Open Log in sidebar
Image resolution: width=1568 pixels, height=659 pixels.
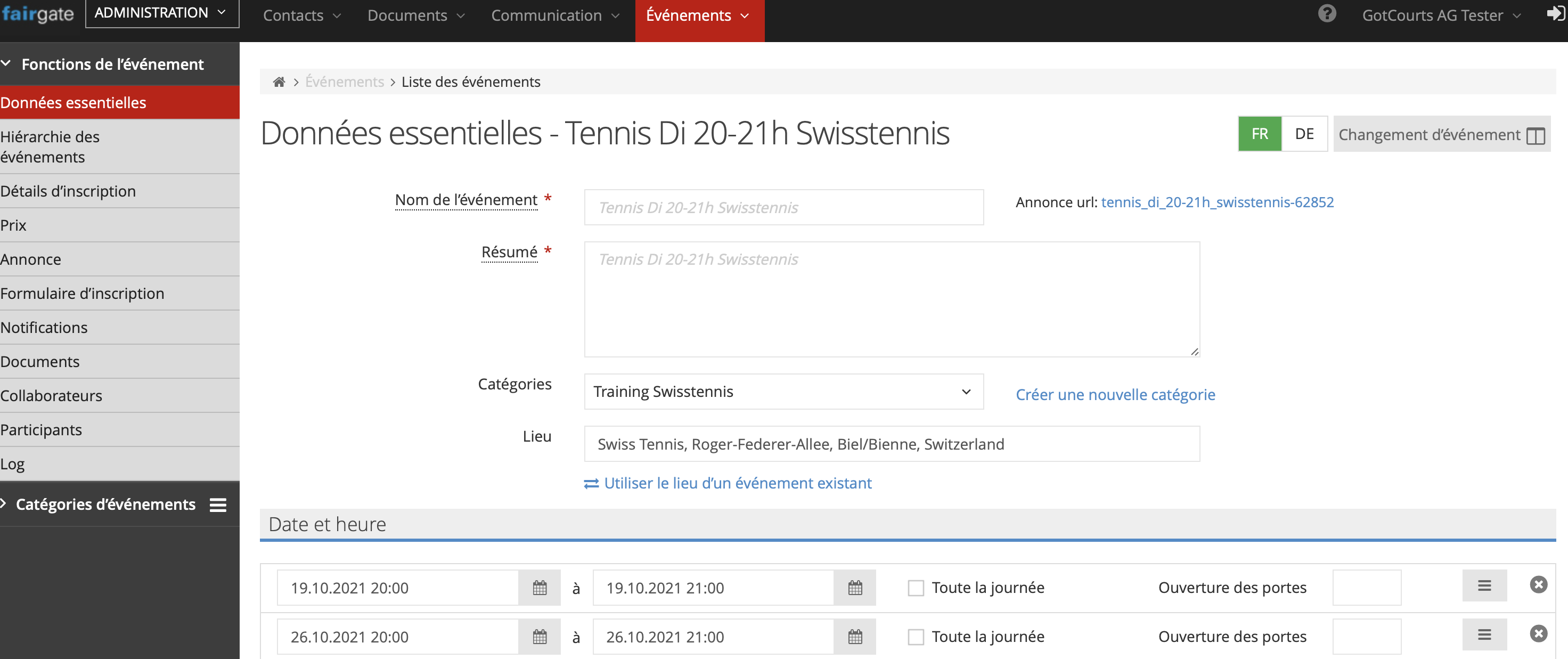click(x=119, y=464)
